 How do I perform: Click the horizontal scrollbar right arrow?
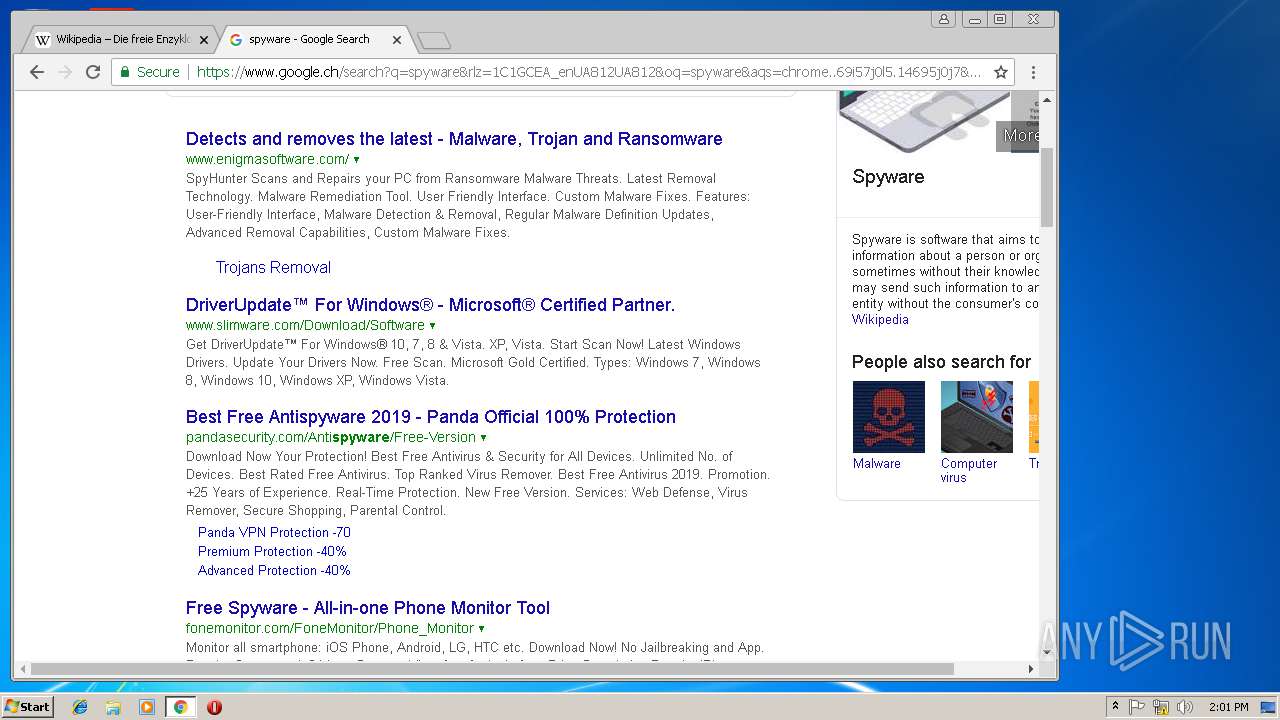coord(1031,668)
